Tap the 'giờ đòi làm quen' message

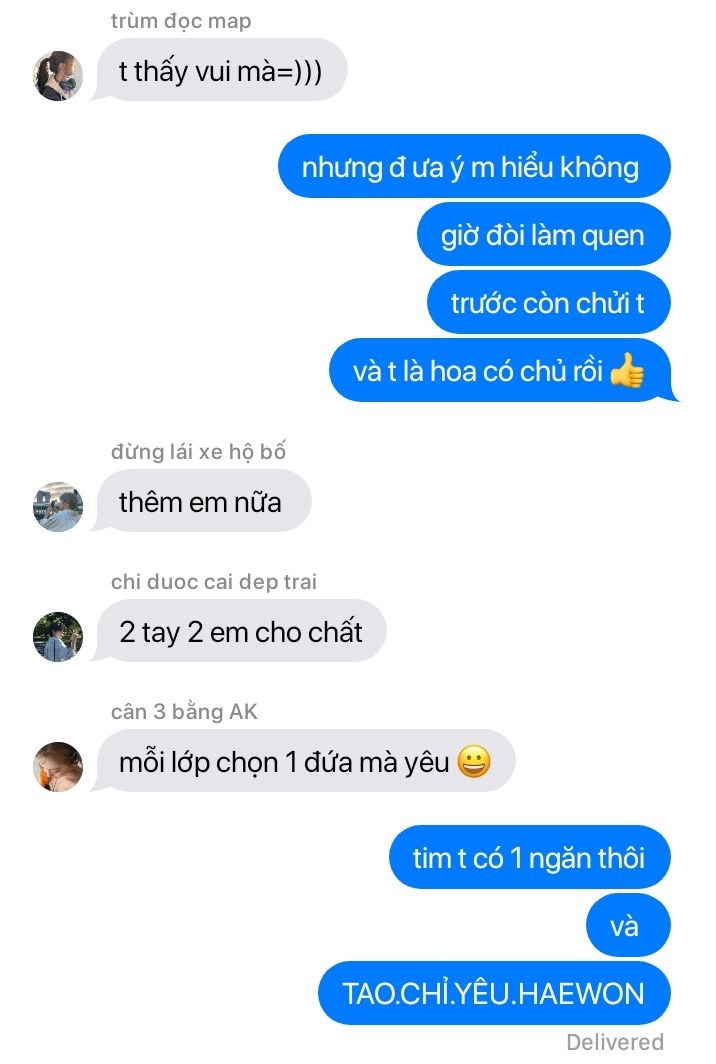[543, 234]
